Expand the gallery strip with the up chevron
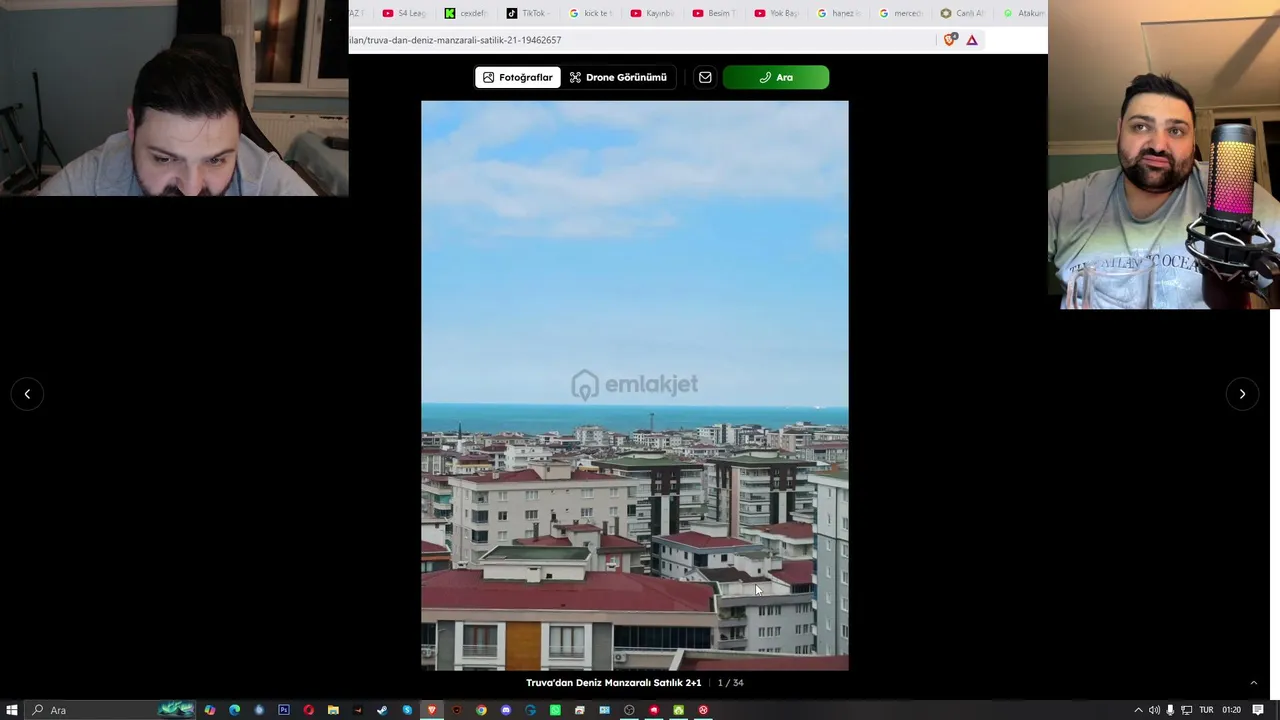 point(1253,683)
